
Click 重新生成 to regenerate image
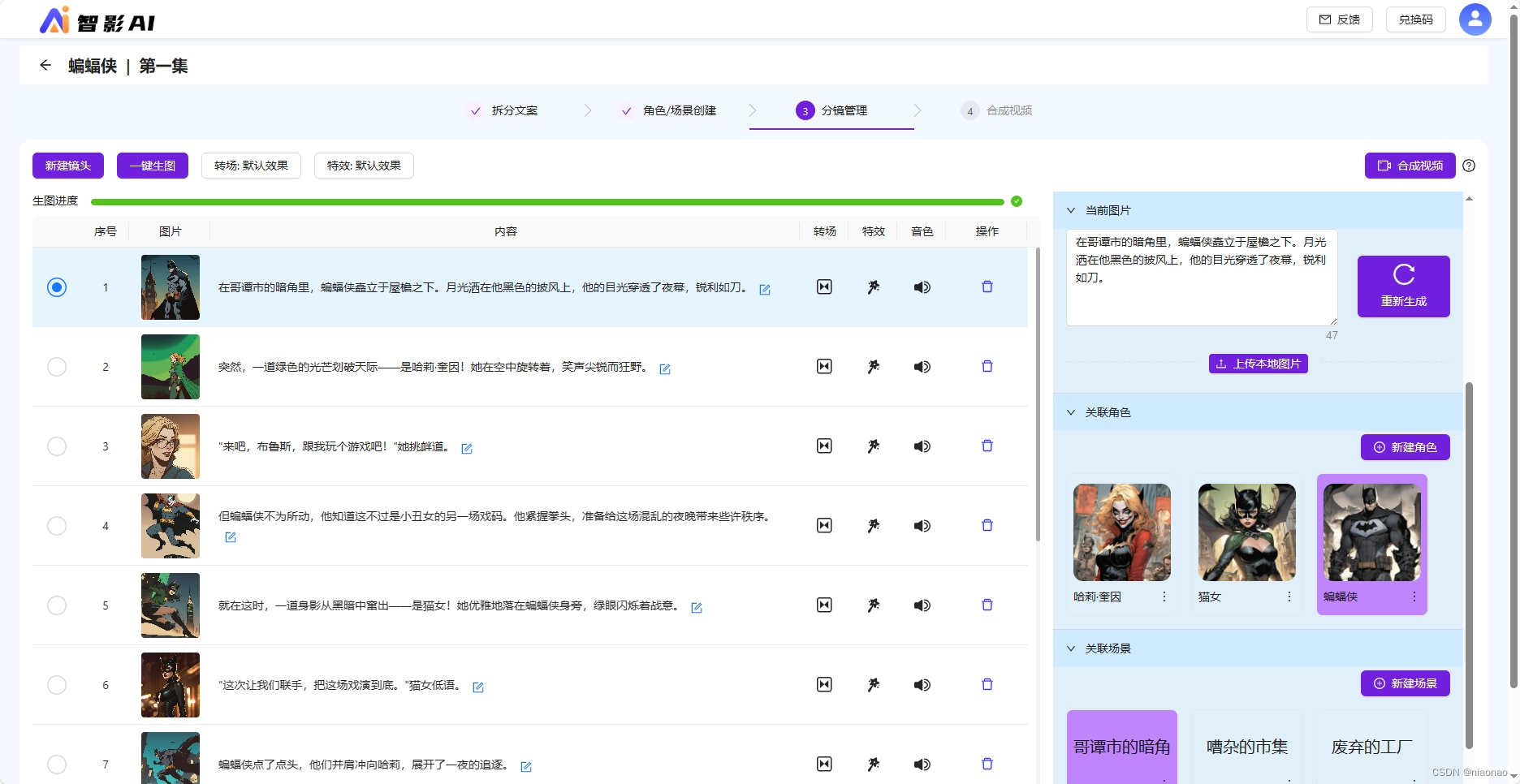pos(1403,286)
